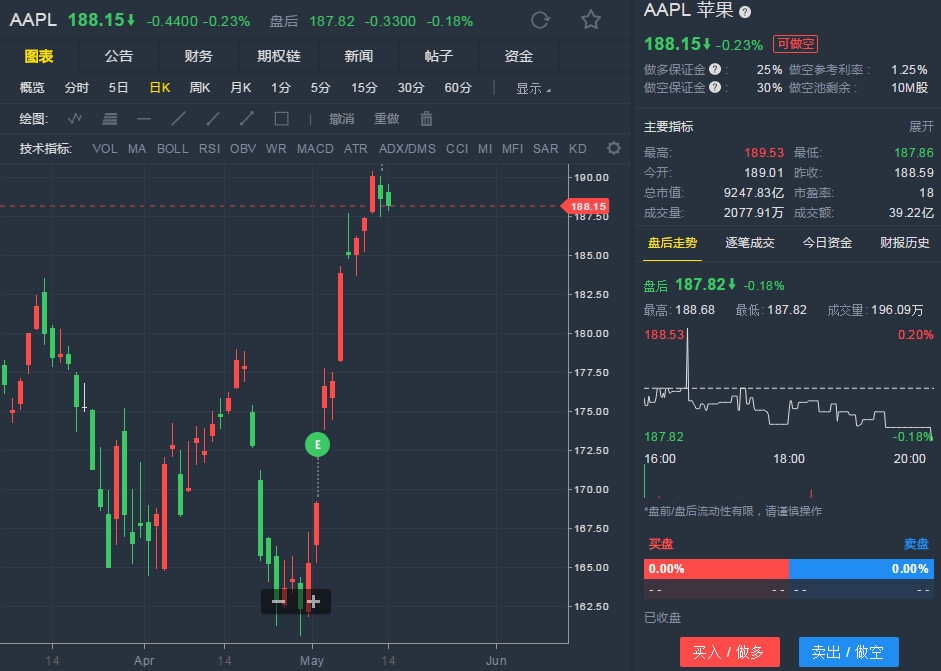Select the 1分 chart interval
The width and height of the screenshot is (941, 671).
(x=280, y=88)
